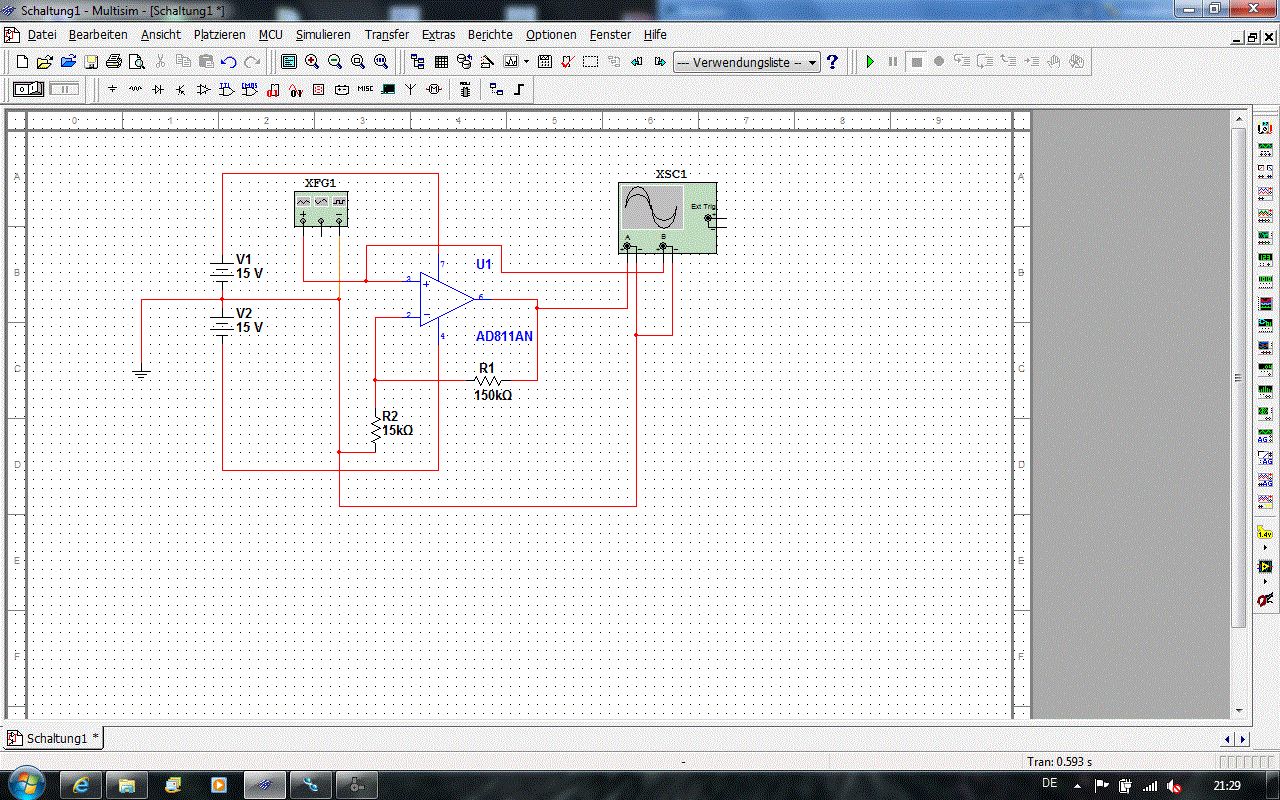Expand the measurement probe arrow below 1.4v

tap(1265, 548)
